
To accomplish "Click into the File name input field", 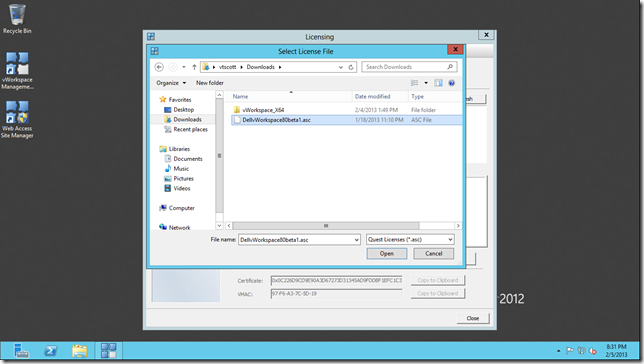I will point(295,240).
